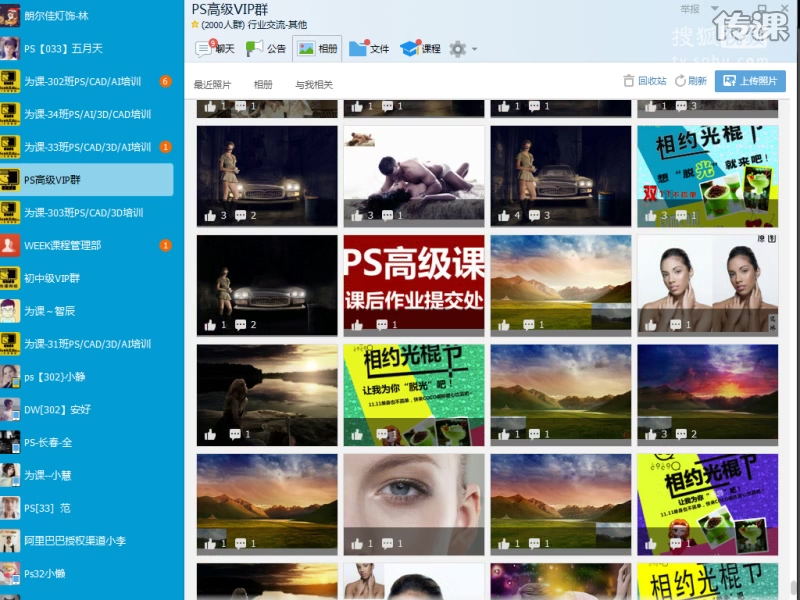Click avatar of DW[302】安好

pyautogui.click(x=10, y=409)
